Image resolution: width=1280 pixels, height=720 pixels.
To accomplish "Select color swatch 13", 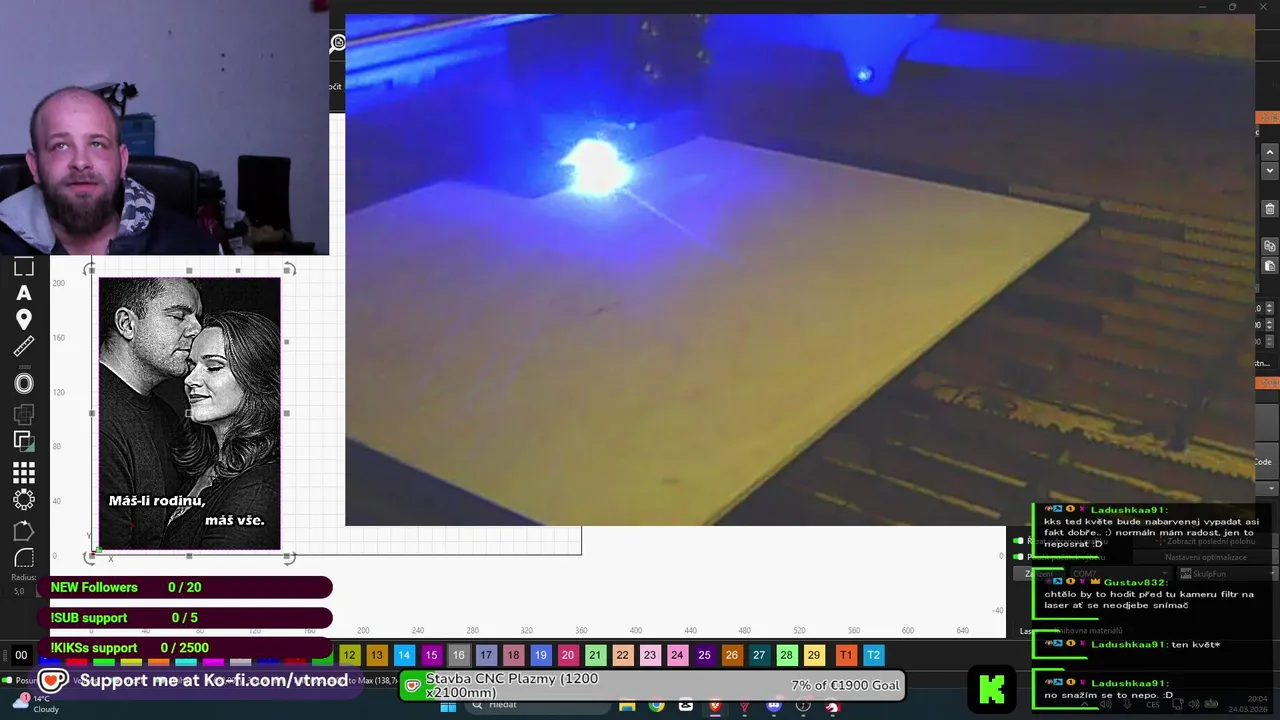I will (376, 655).
